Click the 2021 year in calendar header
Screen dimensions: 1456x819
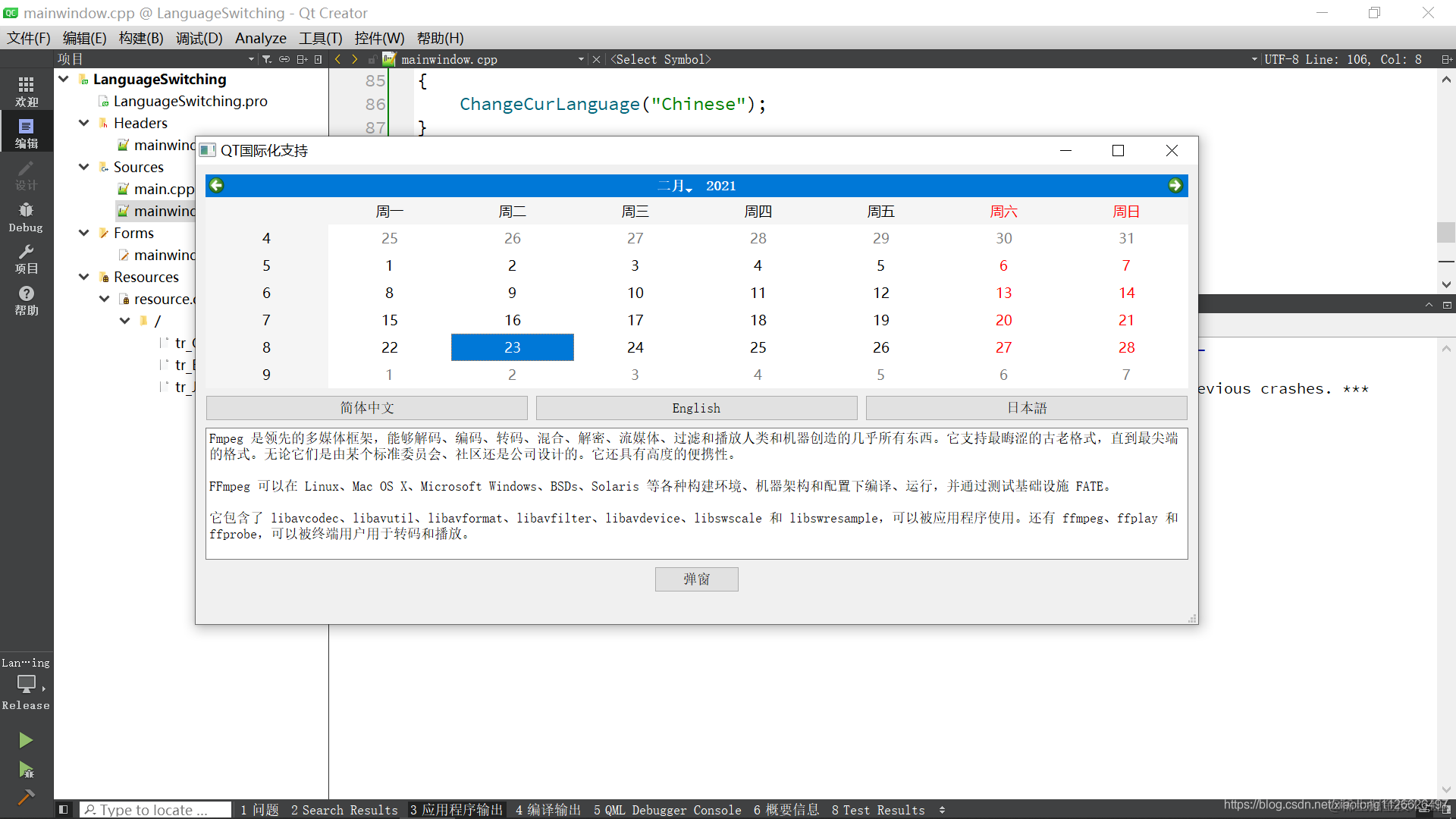(721, 186)
